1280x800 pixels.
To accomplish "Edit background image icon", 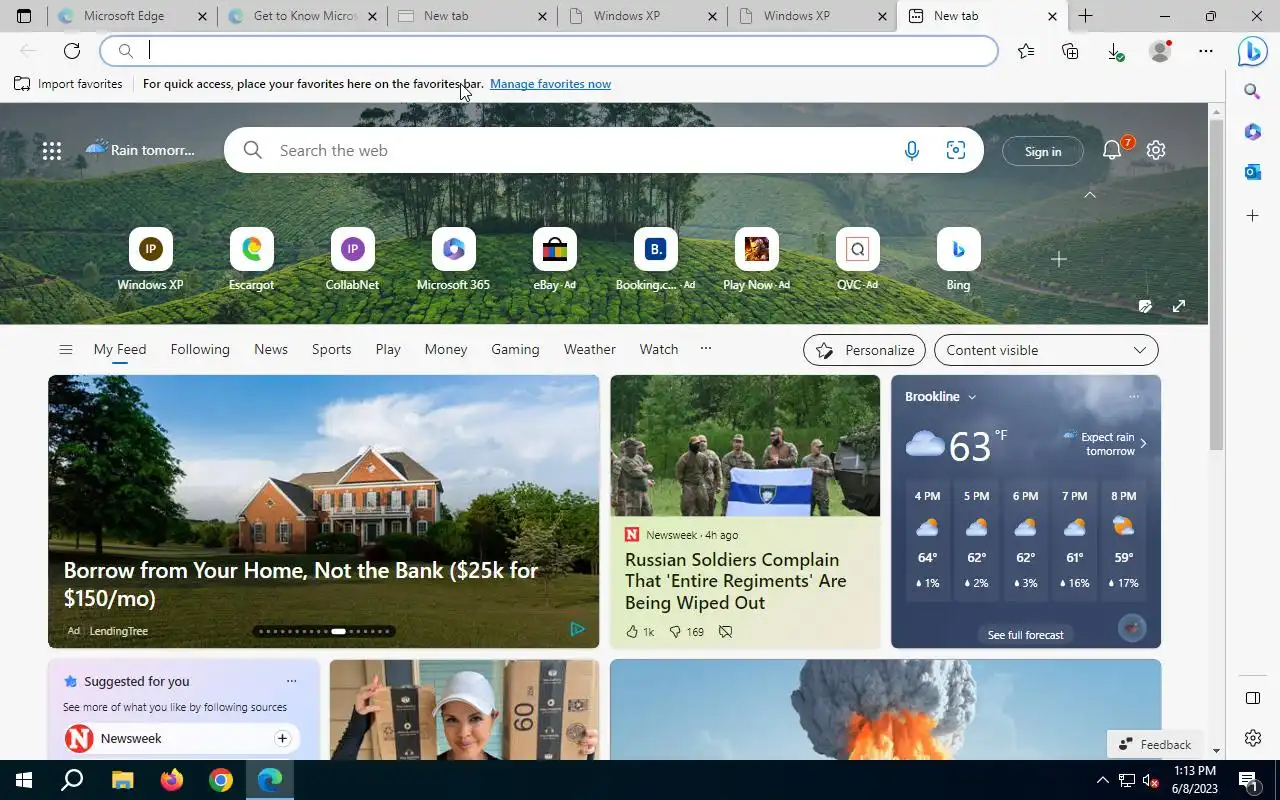I will pos(1145,306).
